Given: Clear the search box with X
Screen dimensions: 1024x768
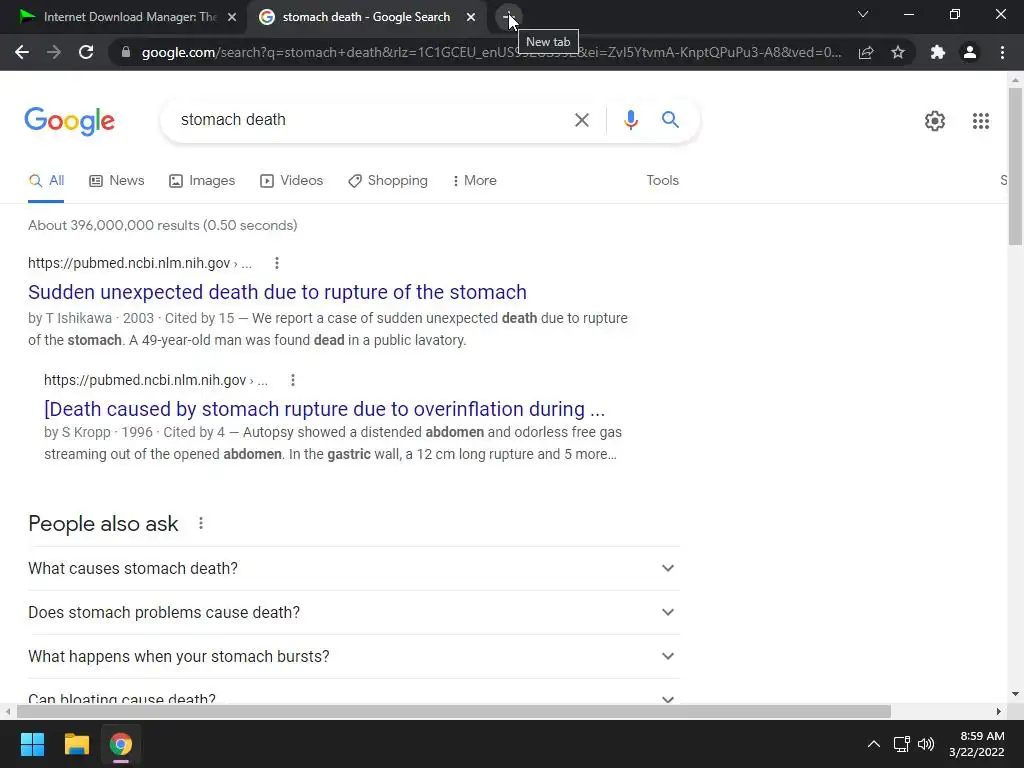Looking at the screenshot, I should [x=581, y=120].
